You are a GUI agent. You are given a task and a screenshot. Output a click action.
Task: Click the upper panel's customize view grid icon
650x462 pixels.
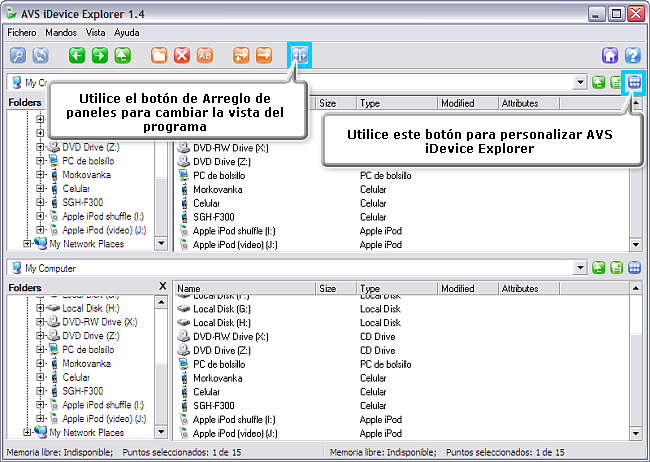point(634,83)
